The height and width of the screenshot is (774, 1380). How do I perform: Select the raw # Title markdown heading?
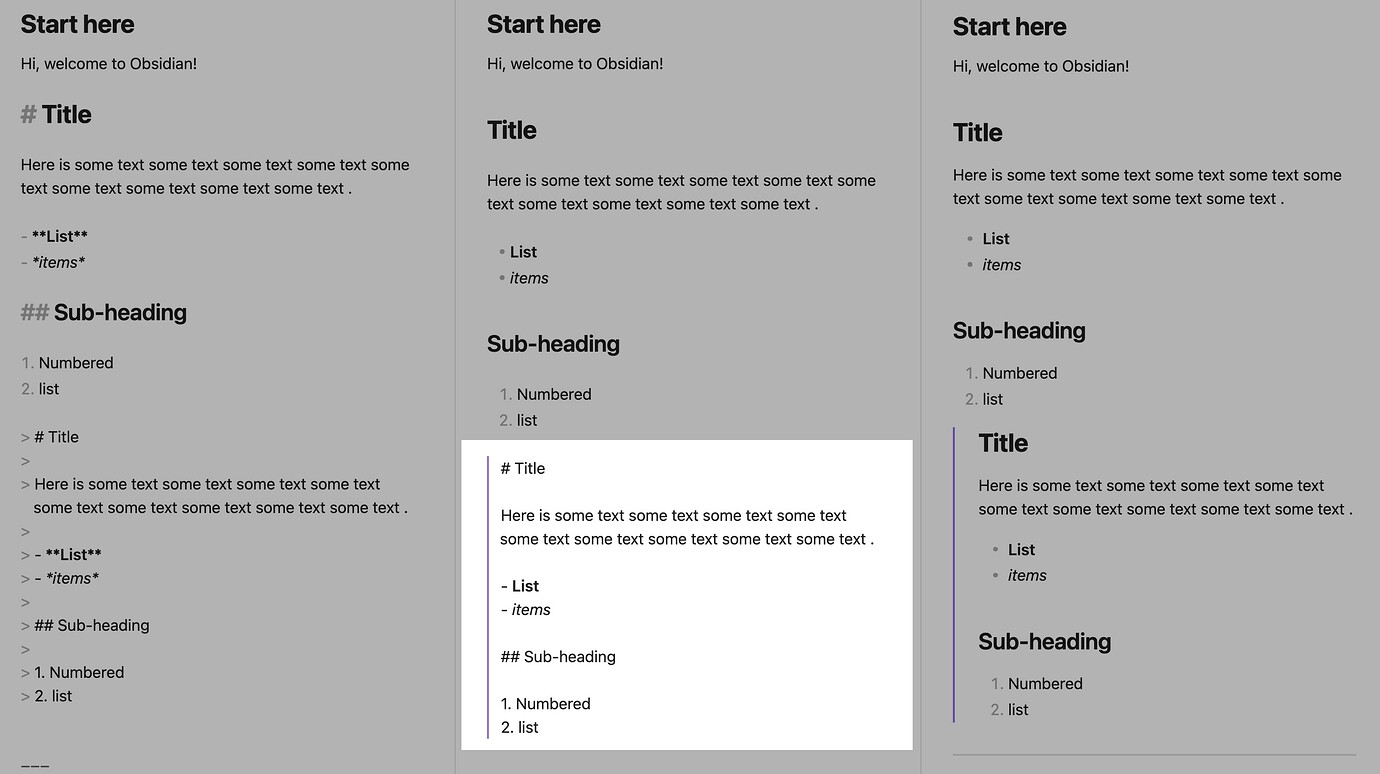tap(55, 114)
